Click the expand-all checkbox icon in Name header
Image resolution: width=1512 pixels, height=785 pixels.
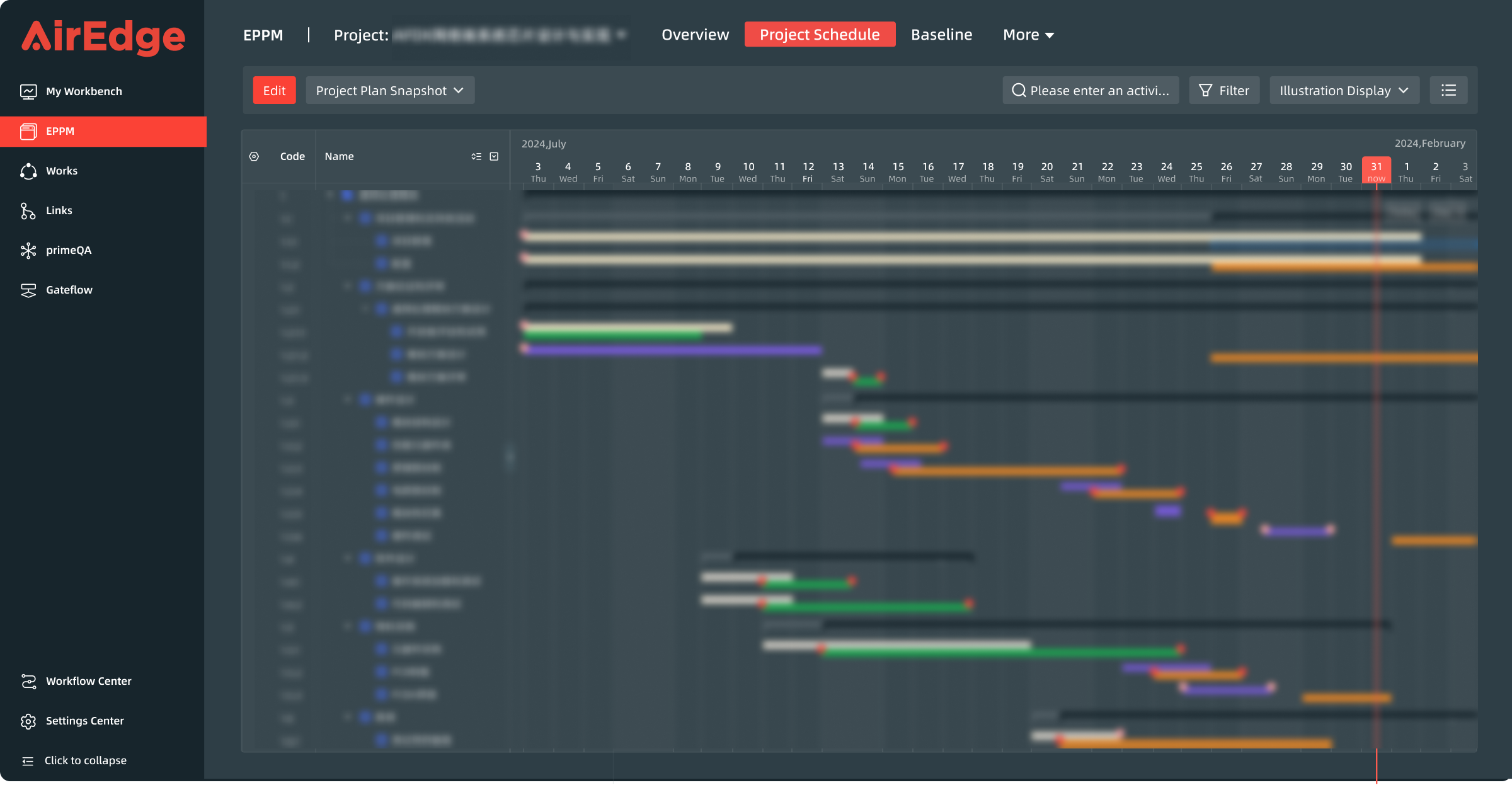pos(495,156)
